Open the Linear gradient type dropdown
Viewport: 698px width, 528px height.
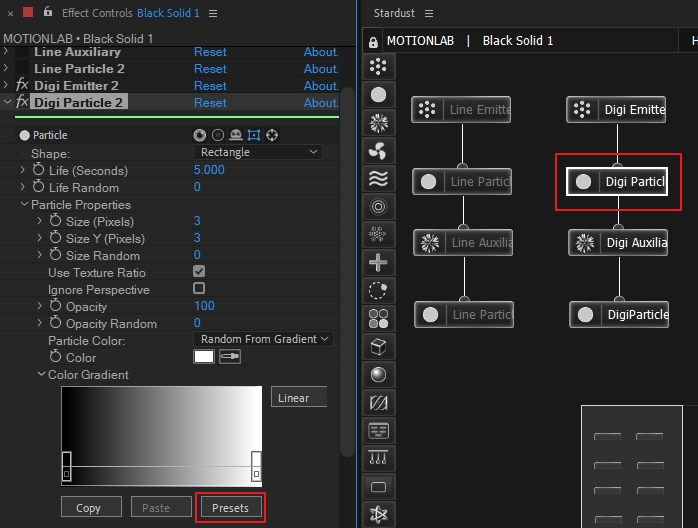pos(299,398)
